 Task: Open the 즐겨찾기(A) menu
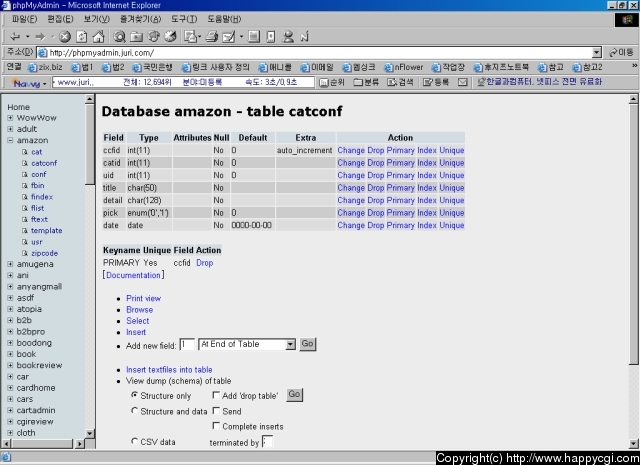[140, 19]
